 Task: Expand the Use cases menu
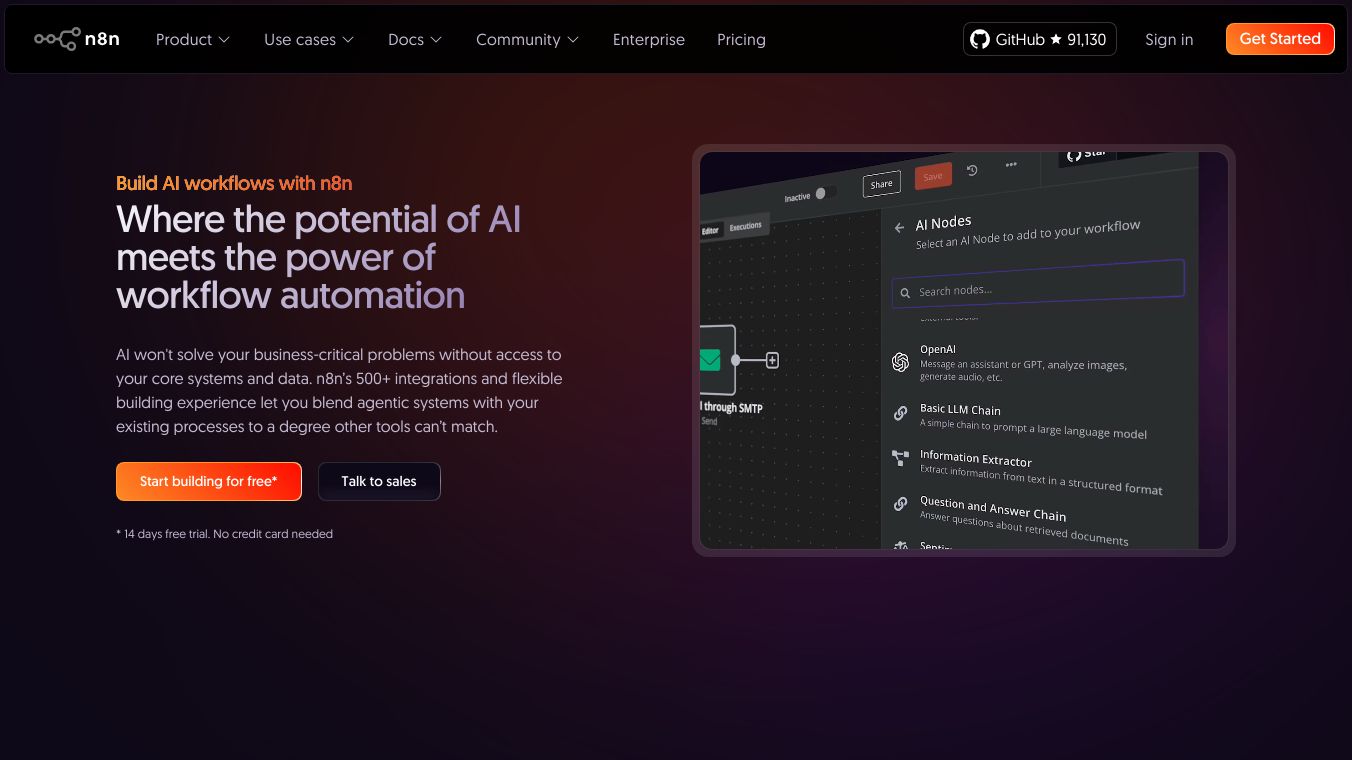(x=309, y=39)
